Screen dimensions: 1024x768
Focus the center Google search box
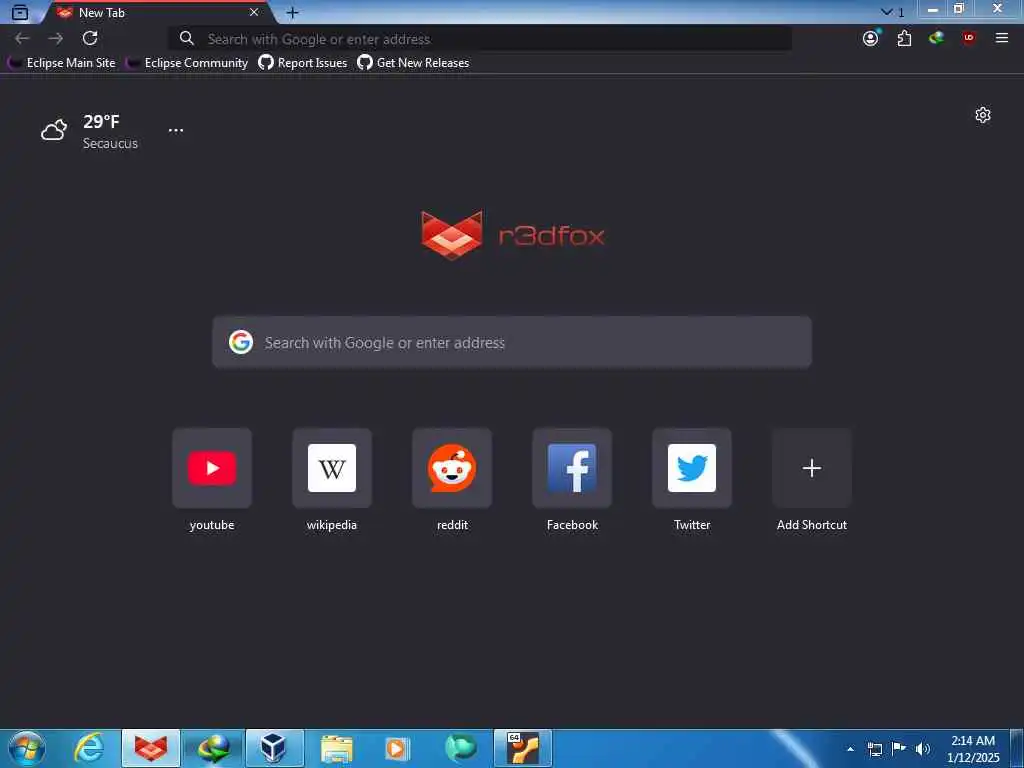(x=512, y=342)
